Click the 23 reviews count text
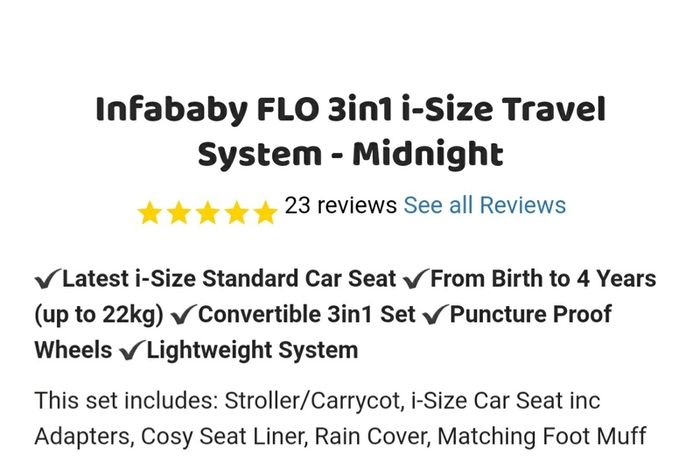This screenshot has height=466, width=700. [x=341, y=205]
